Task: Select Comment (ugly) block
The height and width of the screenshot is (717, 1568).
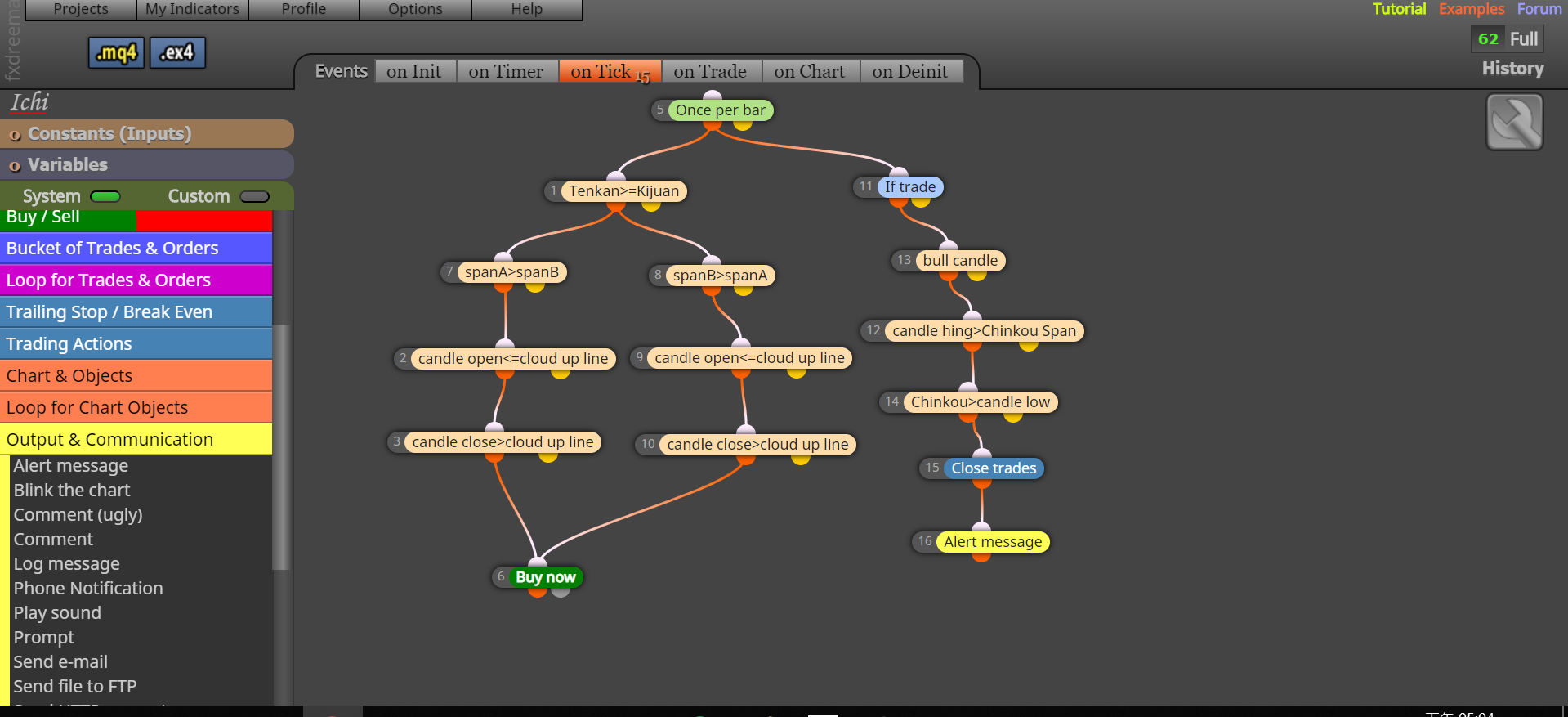Action: tap(78, 515)
